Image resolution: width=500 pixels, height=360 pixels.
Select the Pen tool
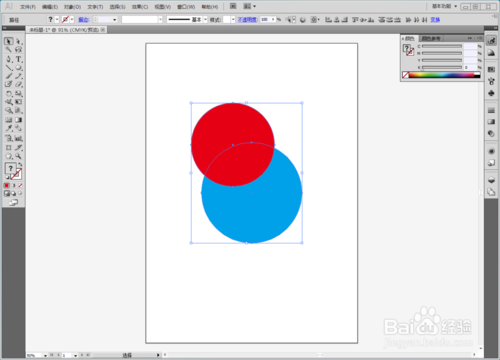[9, 59]
